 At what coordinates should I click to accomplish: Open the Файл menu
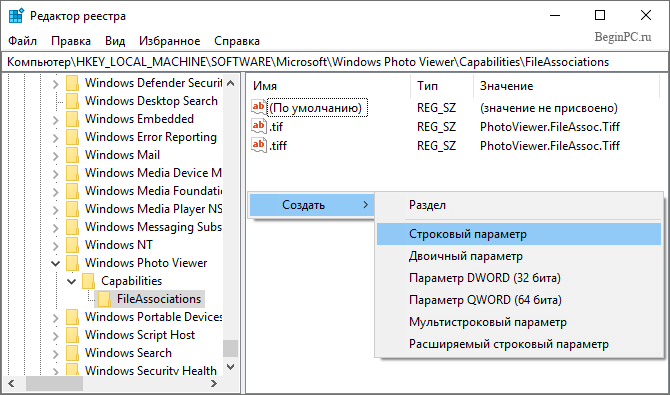tap(23, 41)
